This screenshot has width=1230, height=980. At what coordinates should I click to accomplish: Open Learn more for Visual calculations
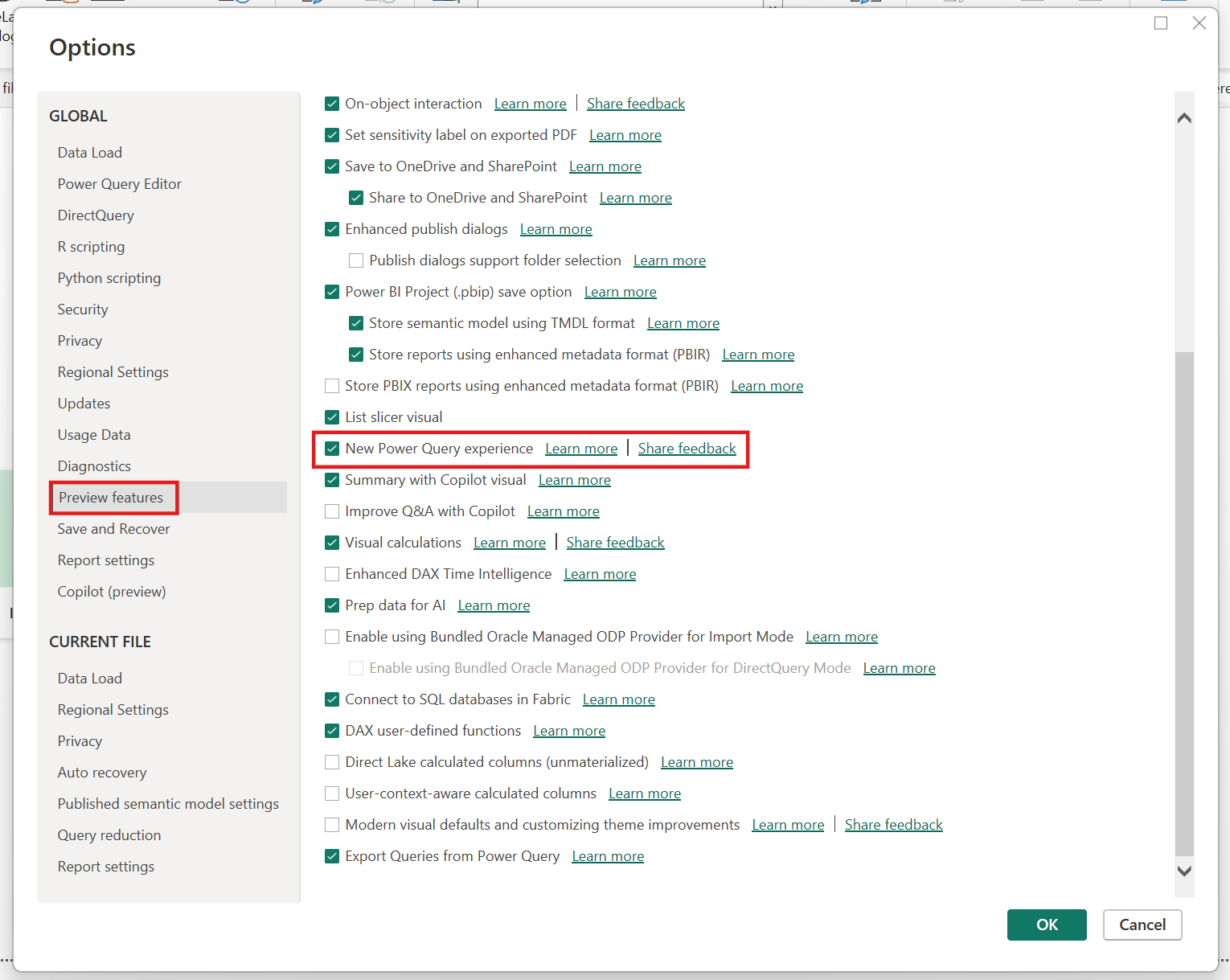(x=510, y=543)
